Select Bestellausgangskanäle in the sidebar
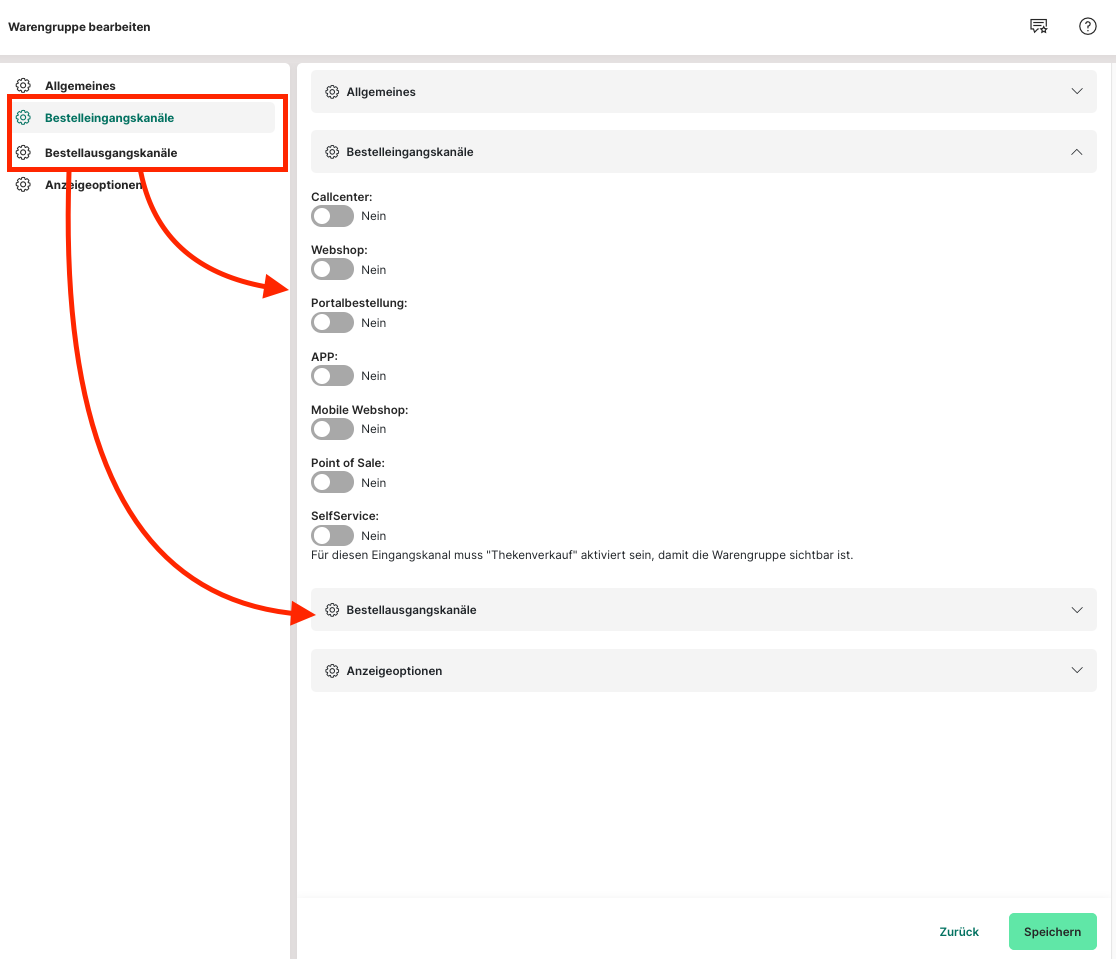This screenshot has height=959, width=1116. click(x=111, y=153)
